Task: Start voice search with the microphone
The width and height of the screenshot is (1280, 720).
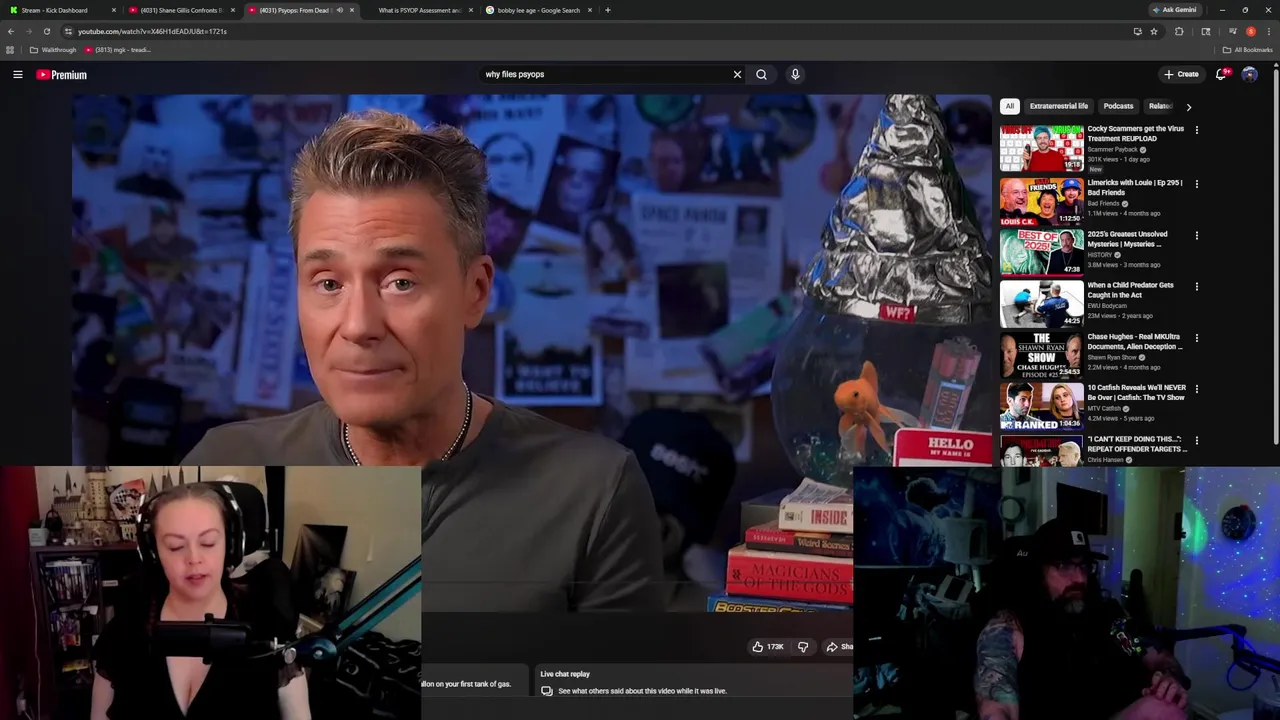Action: 795,74
